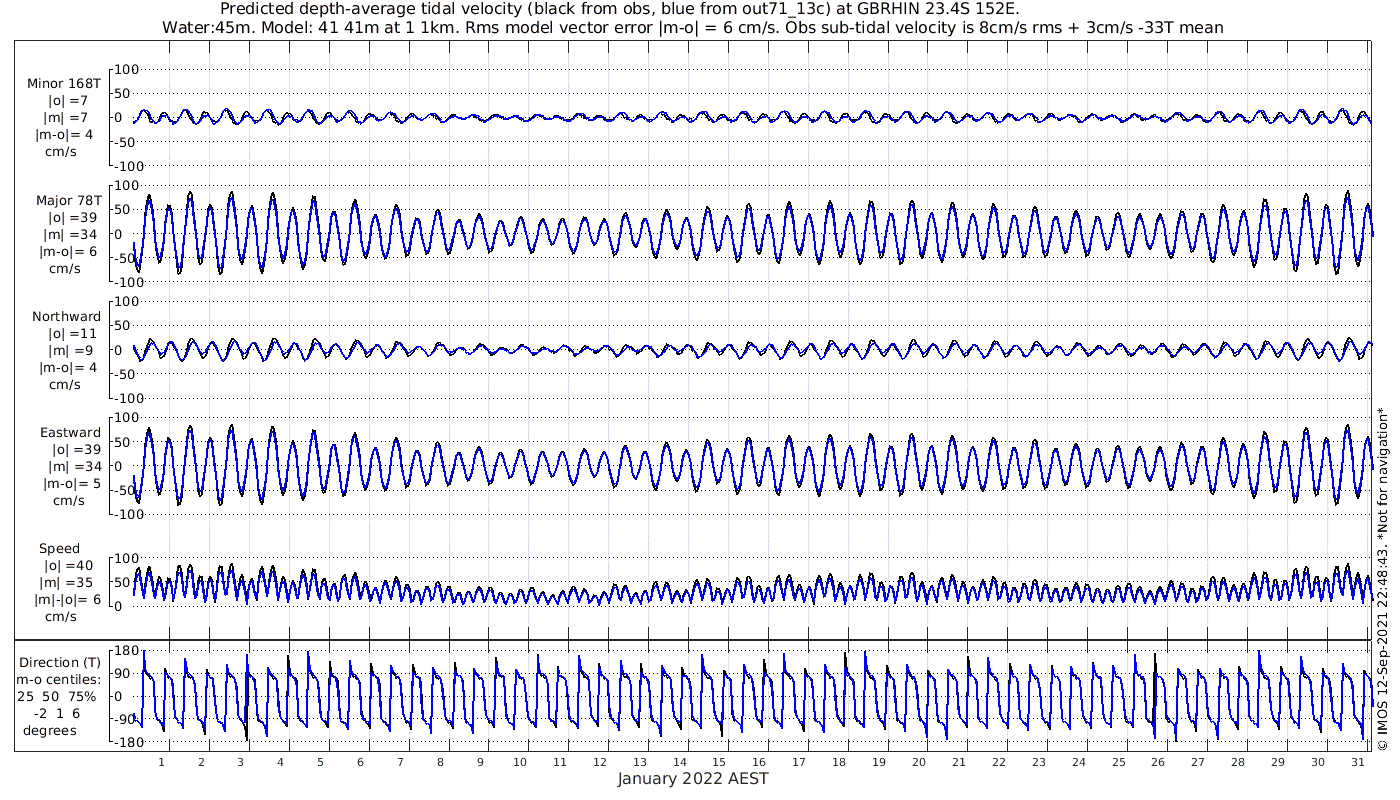Click the day 10 tick on the date axis
Viewport: 1400px width, 800px height.
click(x=520, y=762)
